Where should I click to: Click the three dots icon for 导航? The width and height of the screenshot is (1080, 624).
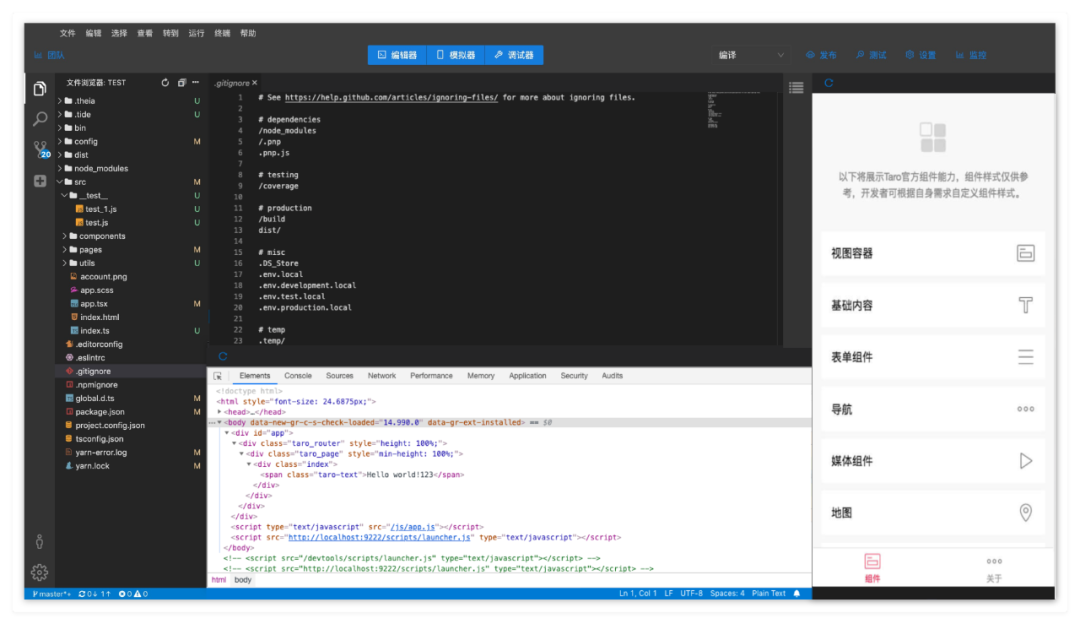[x=1026, y=409]
